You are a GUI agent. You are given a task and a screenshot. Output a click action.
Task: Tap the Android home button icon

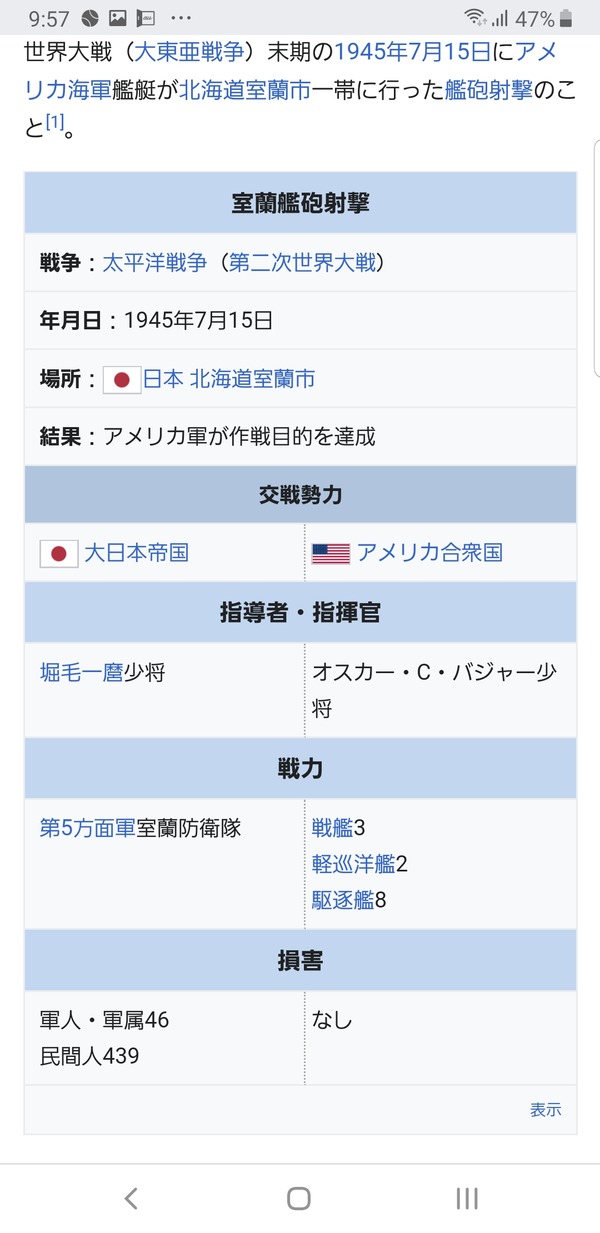pos(299,1198)
